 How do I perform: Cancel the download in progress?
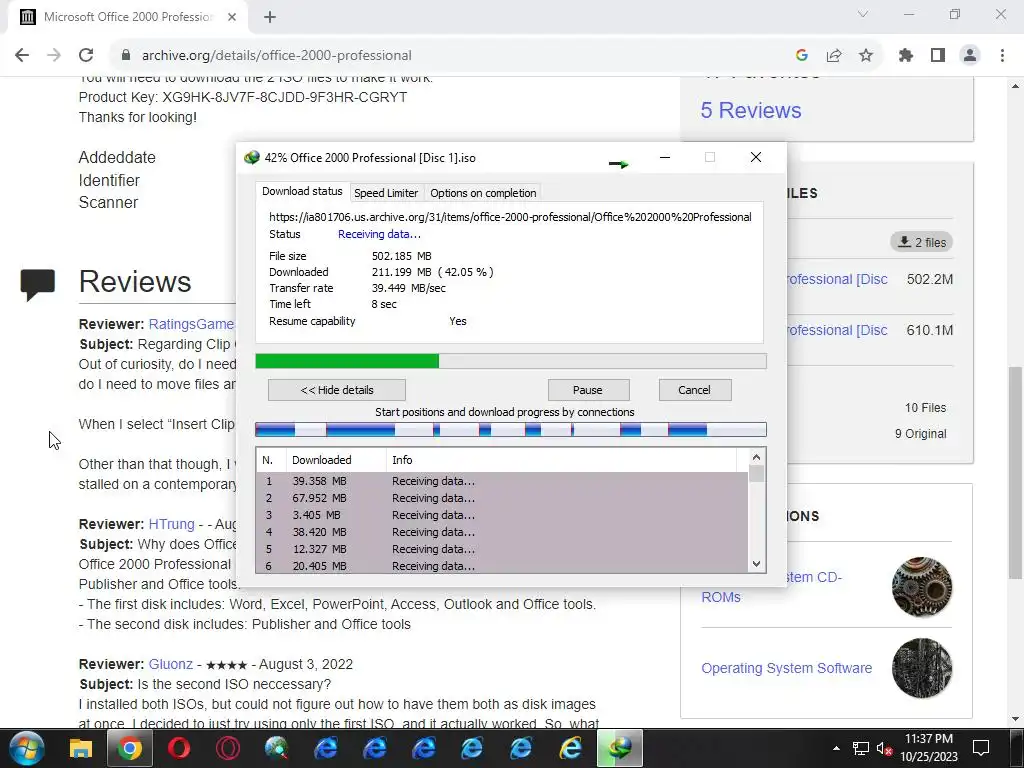[x=694, y=390]
